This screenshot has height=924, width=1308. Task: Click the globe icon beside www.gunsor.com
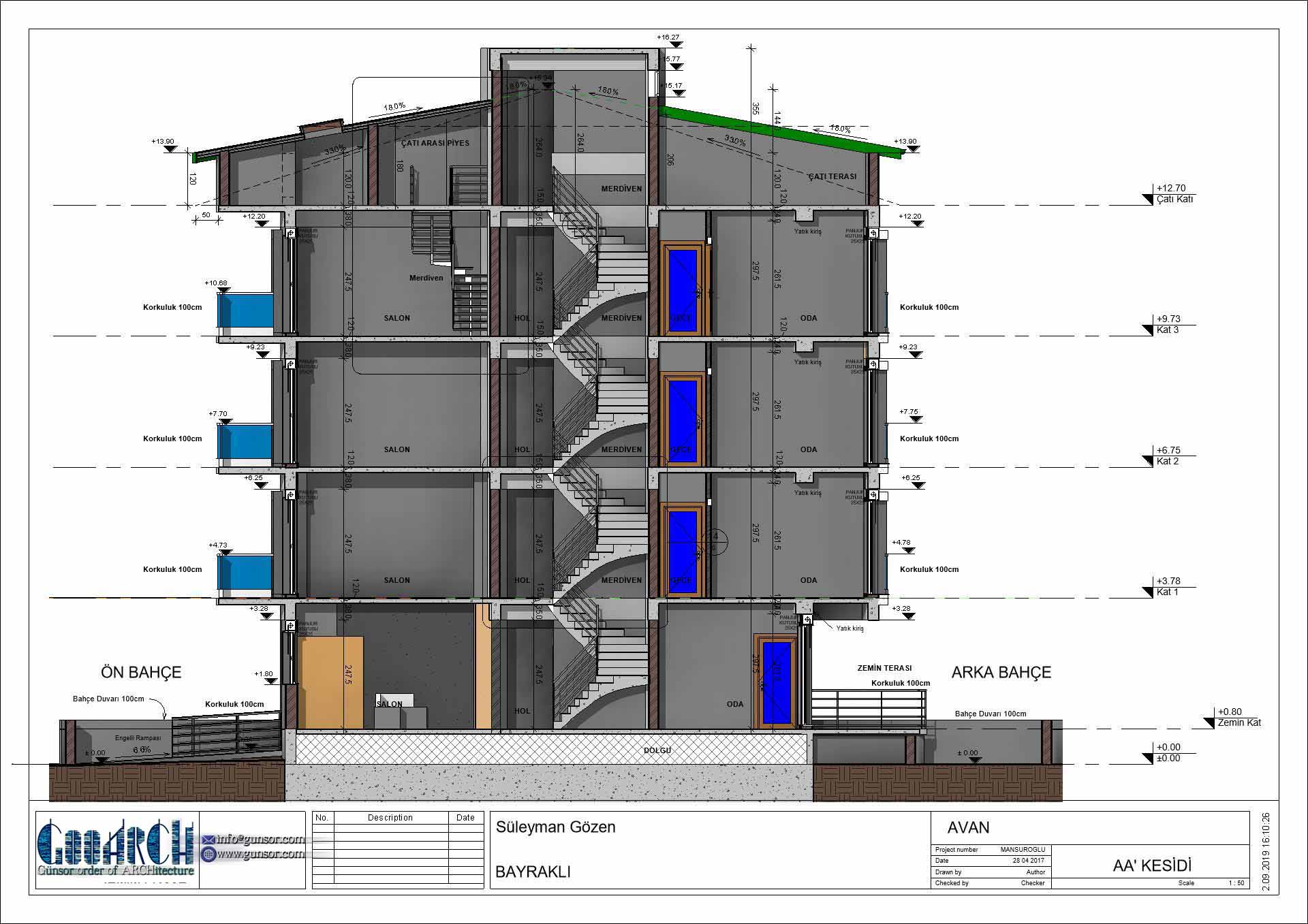pos(208,854)
